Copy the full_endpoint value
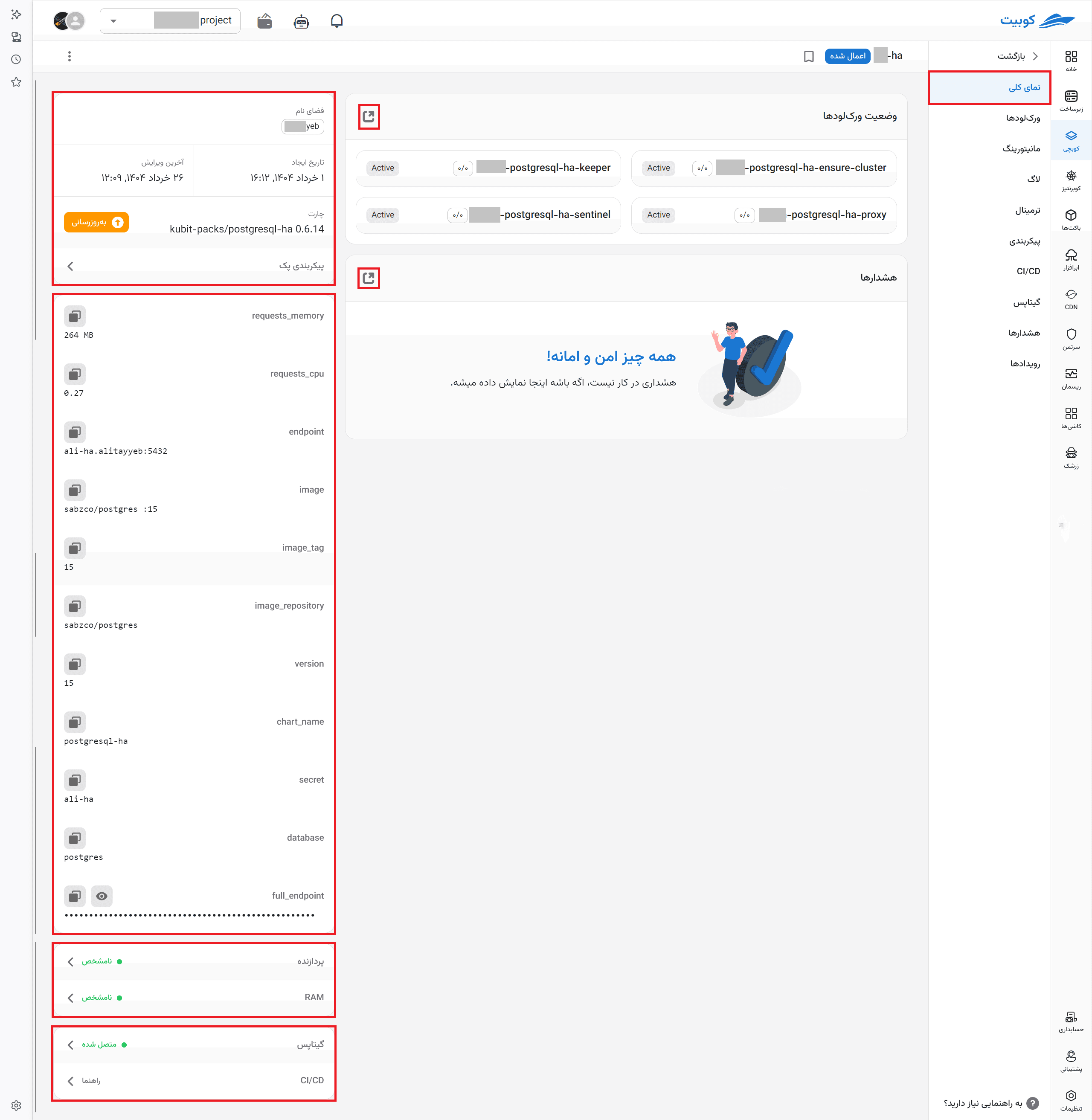Viewport: 1092px width, 1120px height. 75,896
